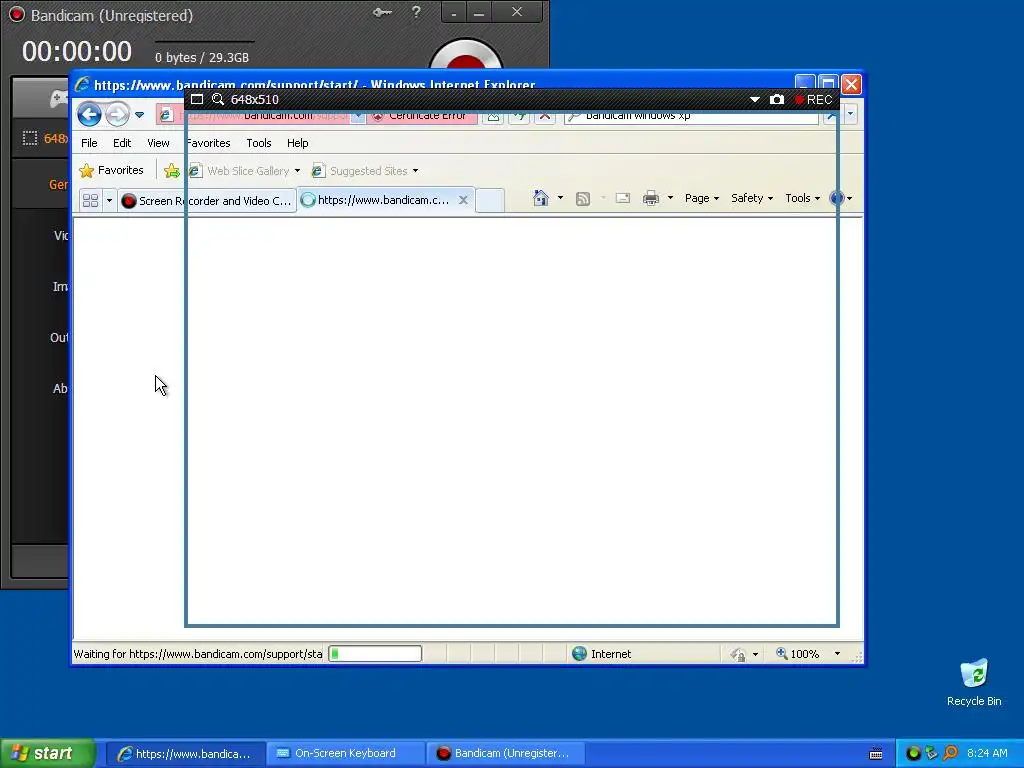Viewport: 1024px width, 768px height.
Task: Click keyboard icon beside system tray
Action: pyautogui.click(x=876, y=754)
